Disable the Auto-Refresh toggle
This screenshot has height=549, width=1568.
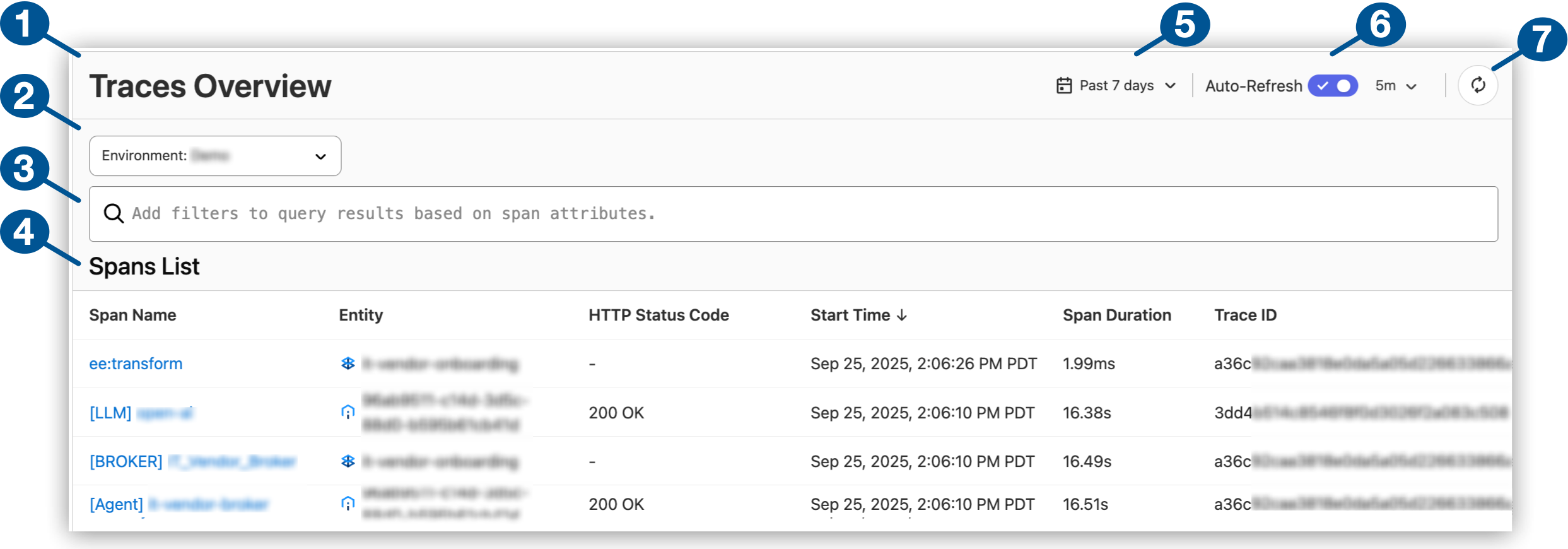pos(1332,86)
